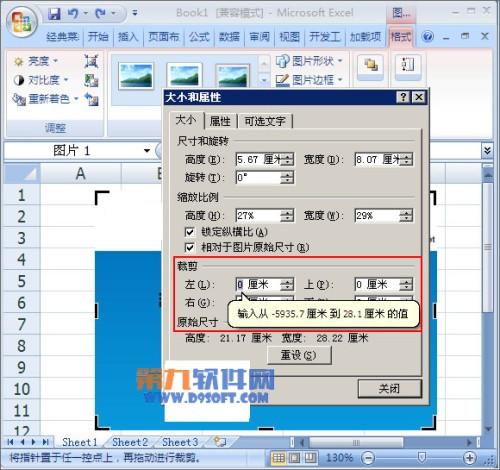
Task: Open the Excel help question icon
Action: tap(427, 36)
